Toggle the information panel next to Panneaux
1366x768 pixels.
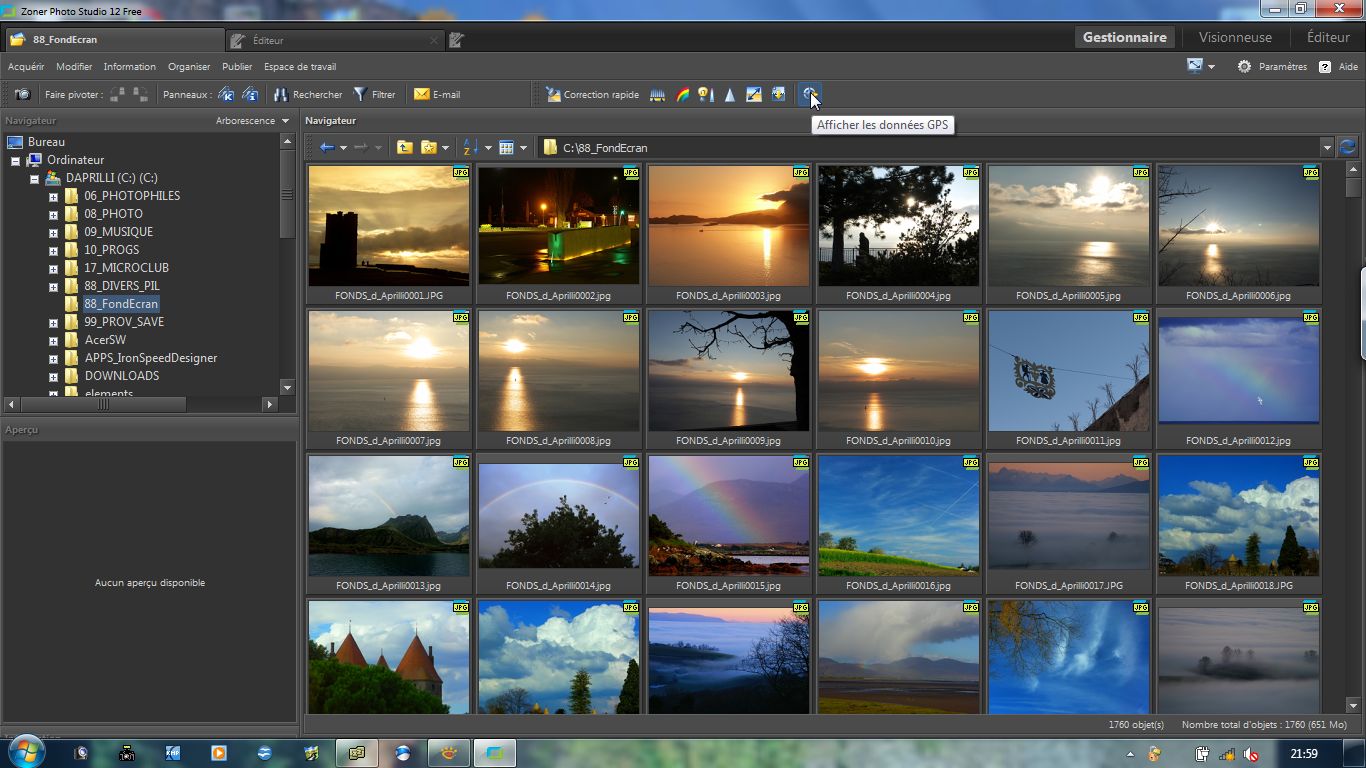pyautogui.click(x=250, y=94)
